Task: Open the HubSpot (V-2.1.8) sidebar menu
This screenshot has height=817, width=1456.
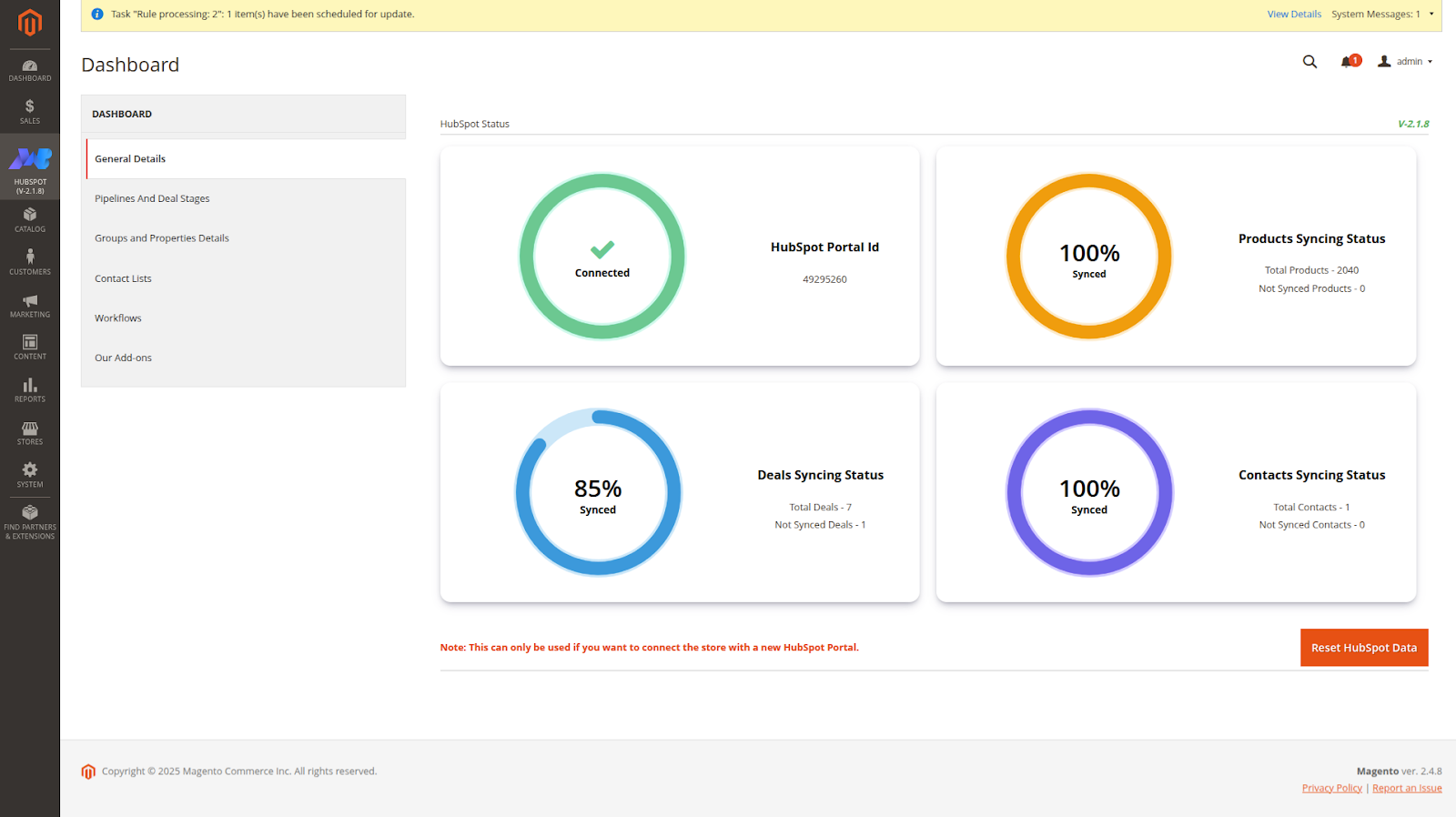Action: (x=30, y=167)
